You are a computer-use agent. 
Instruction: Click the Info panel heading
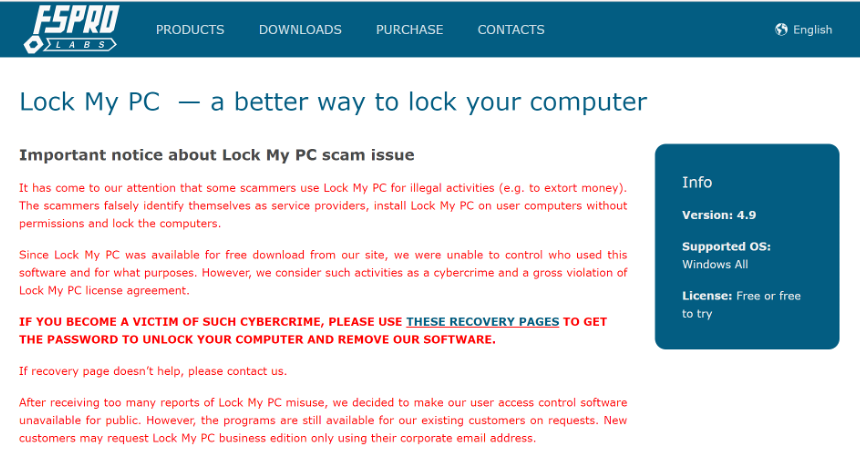point(697,182)
